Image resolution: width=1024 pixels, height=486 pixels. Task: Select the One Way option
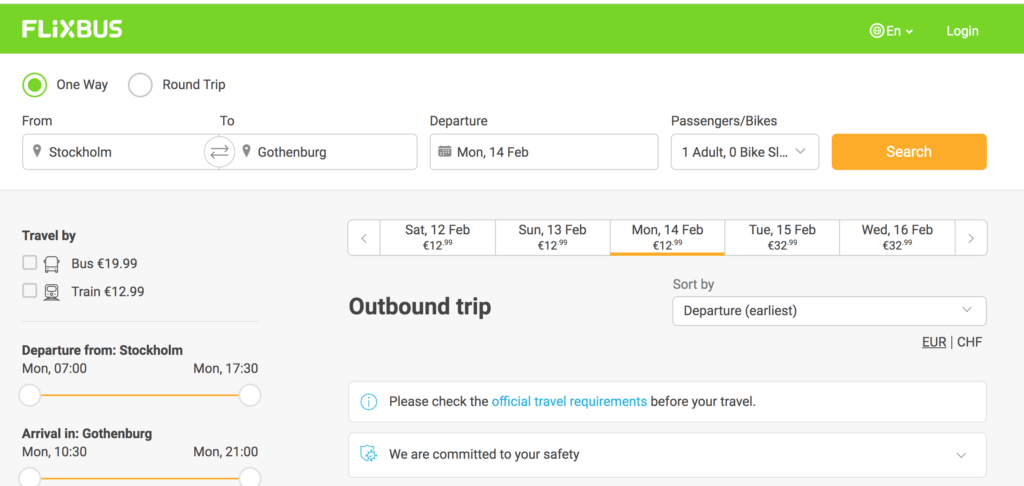(35, 85)
